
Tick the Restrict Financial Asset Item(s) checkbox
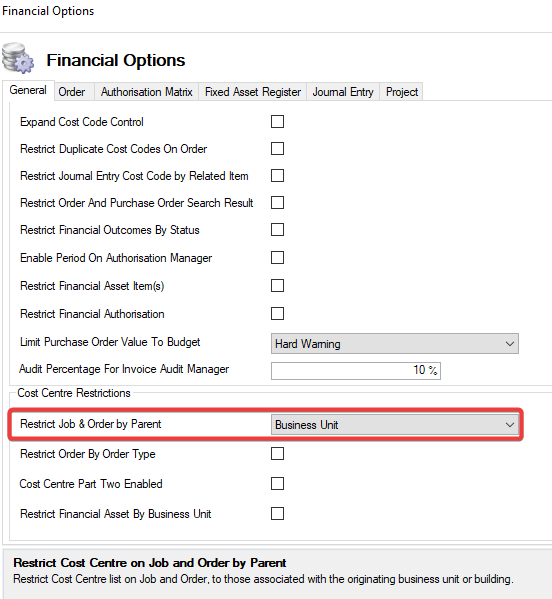(277, 285)
